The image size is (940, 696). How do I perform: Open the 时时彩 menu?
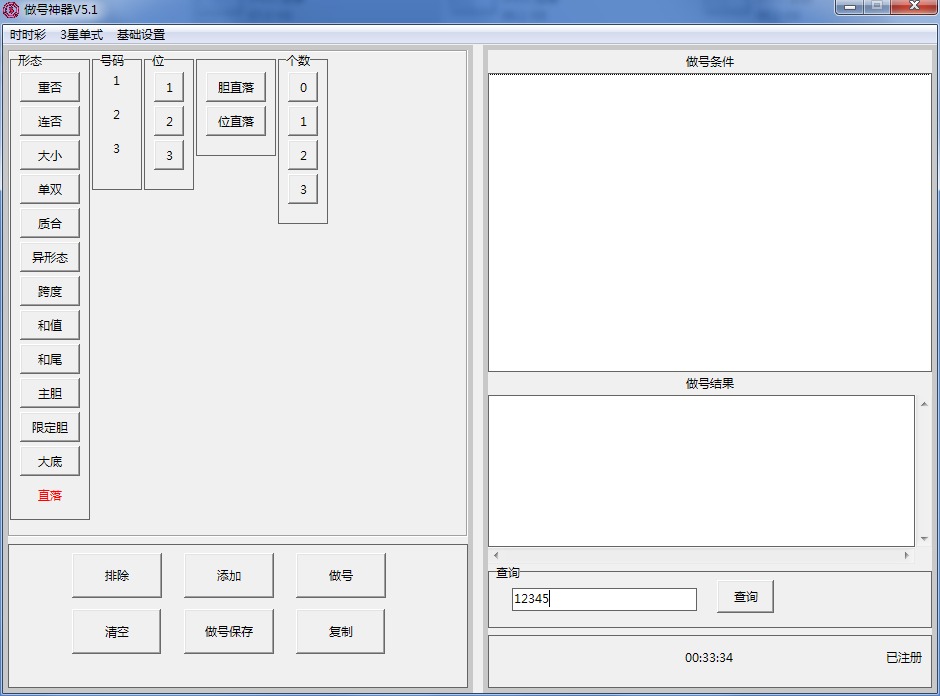tap(28, 35)
